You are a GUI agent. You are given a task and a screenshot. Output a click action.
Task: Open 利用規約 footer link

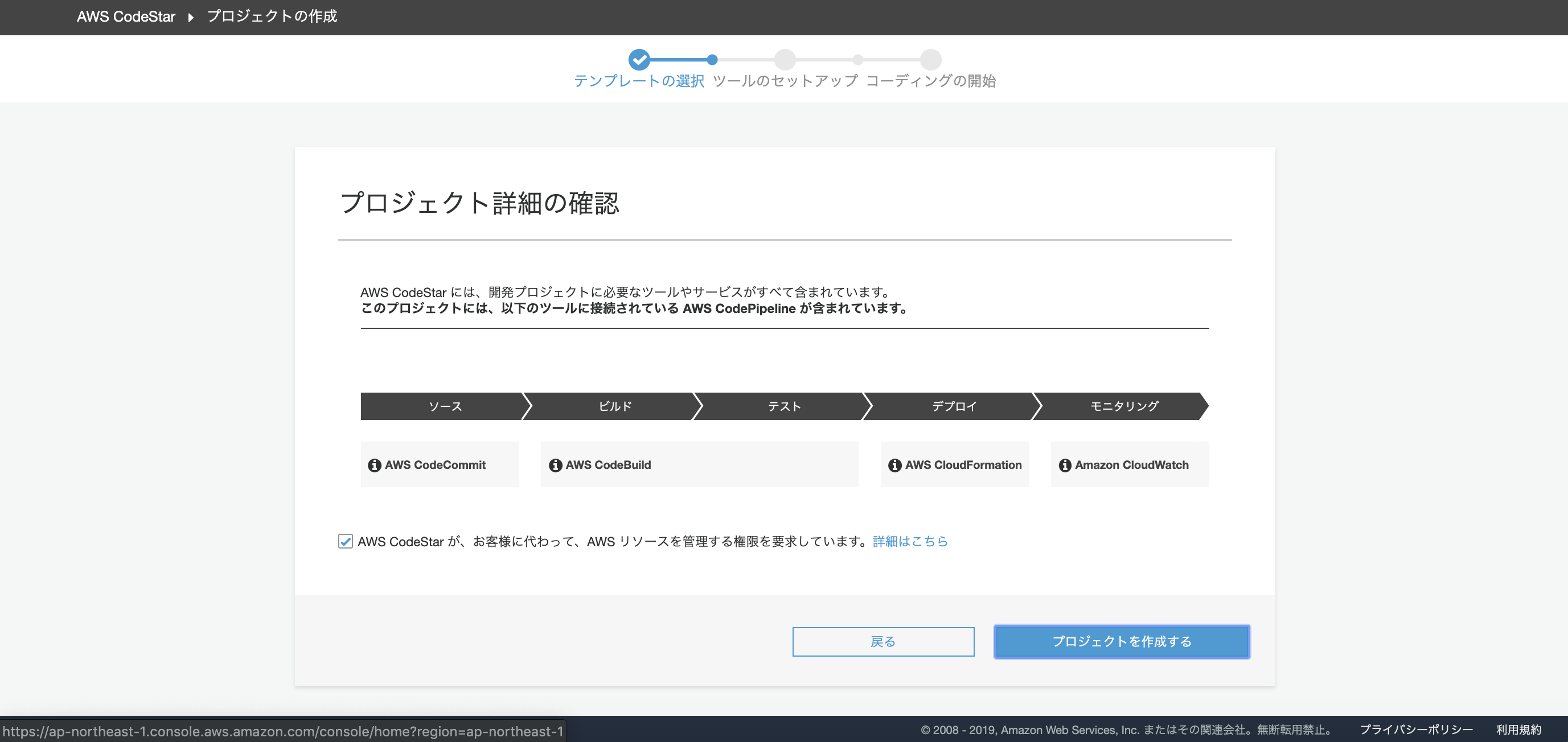[x=1518, y=730]
